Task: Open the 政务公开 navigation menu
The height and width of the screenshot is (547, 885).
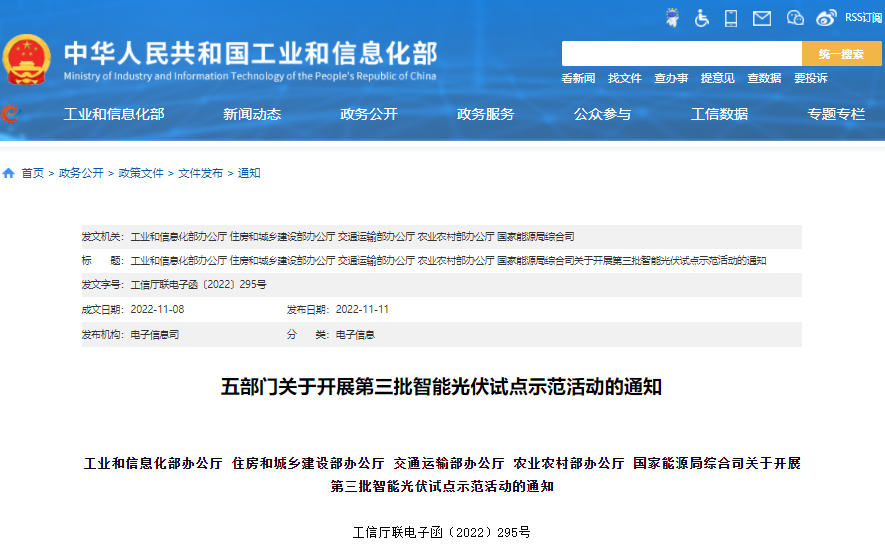Action: (x=369, y=114)
